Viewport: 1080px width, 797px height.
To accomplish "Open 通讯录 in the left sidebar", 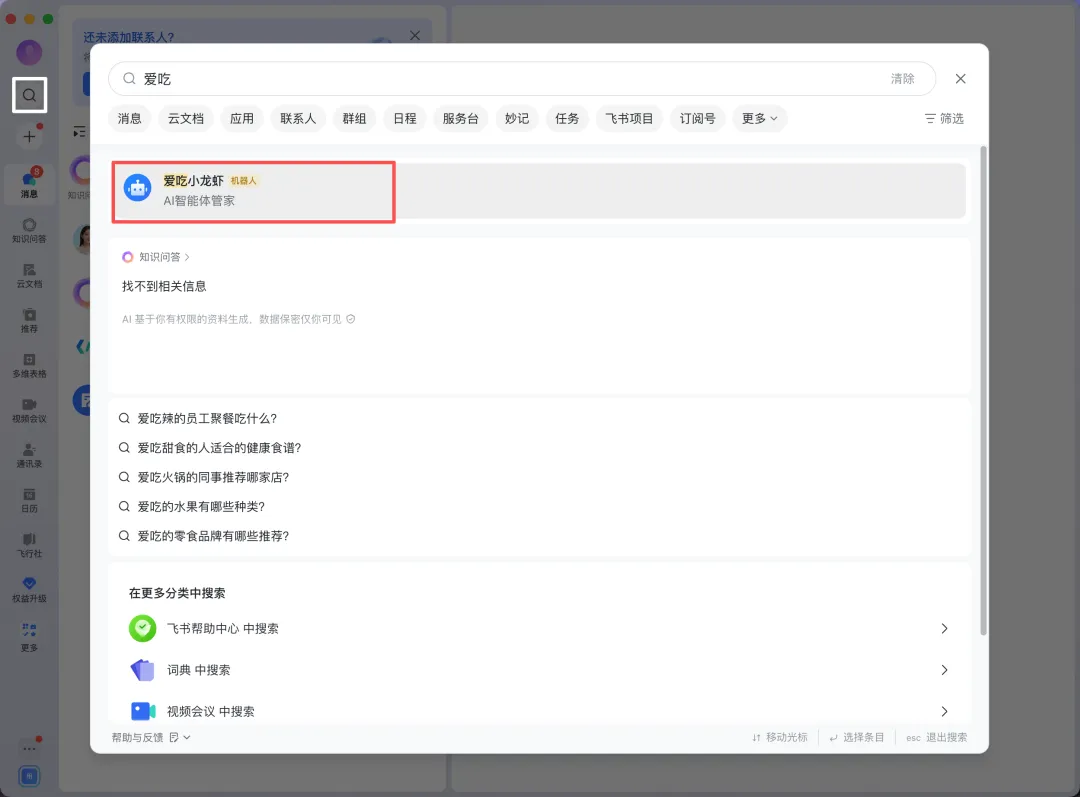I will coord(30,455).
